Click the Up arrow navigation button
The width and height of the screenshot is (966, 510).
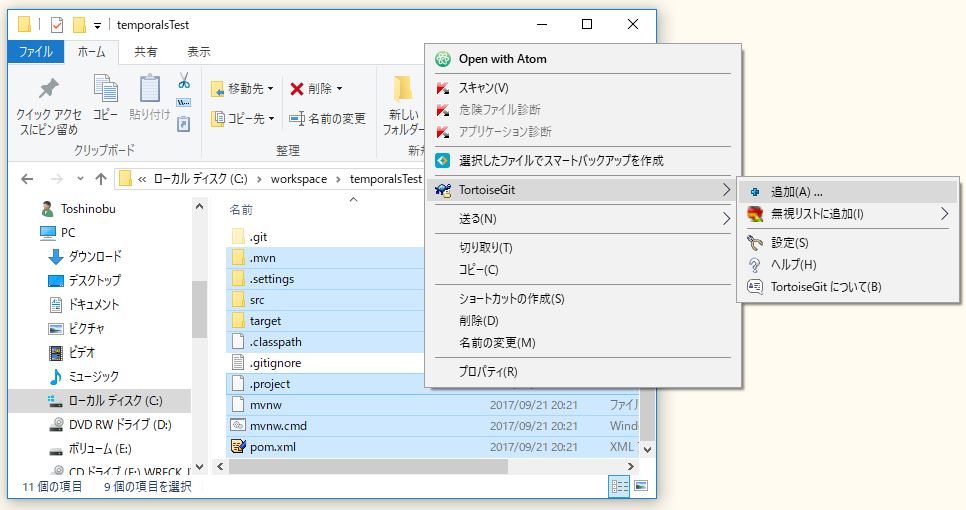click(x=101, y=179)
